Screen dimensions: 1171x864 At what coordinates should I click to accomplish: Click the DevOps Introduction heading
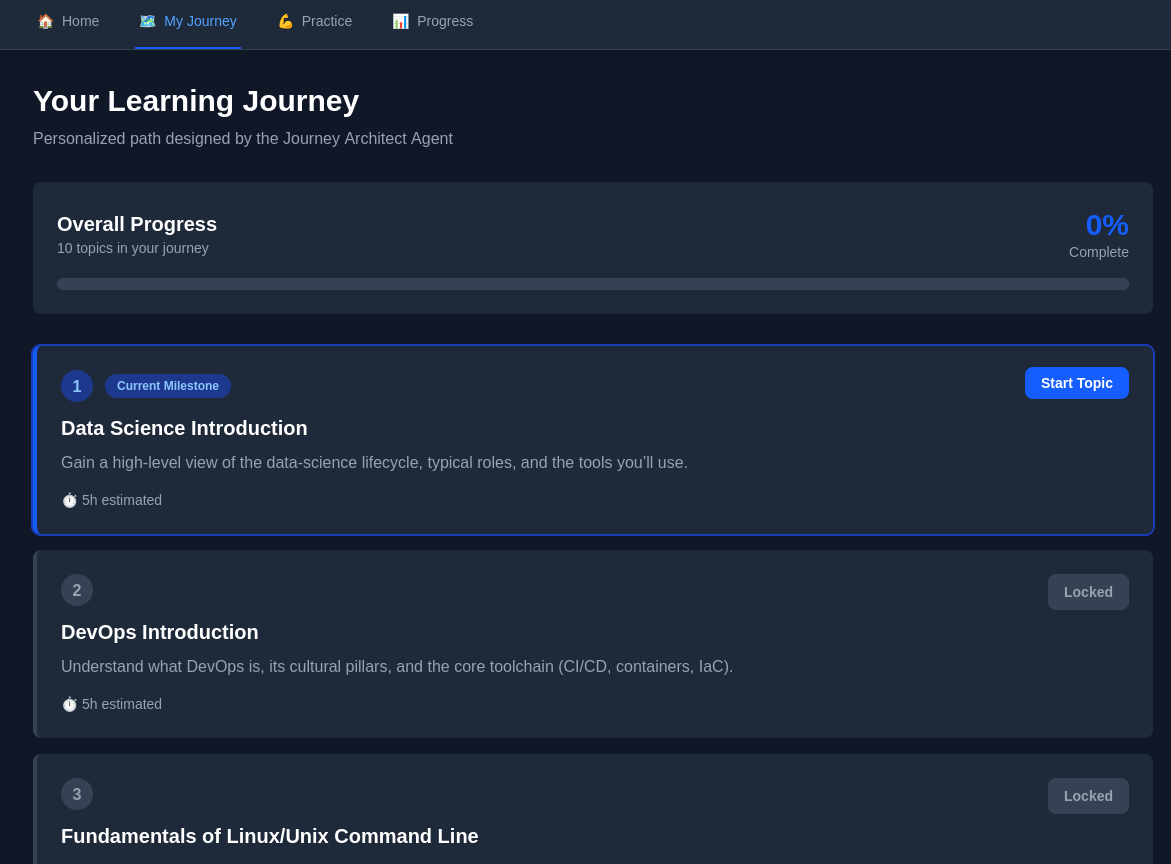[159, 632]
